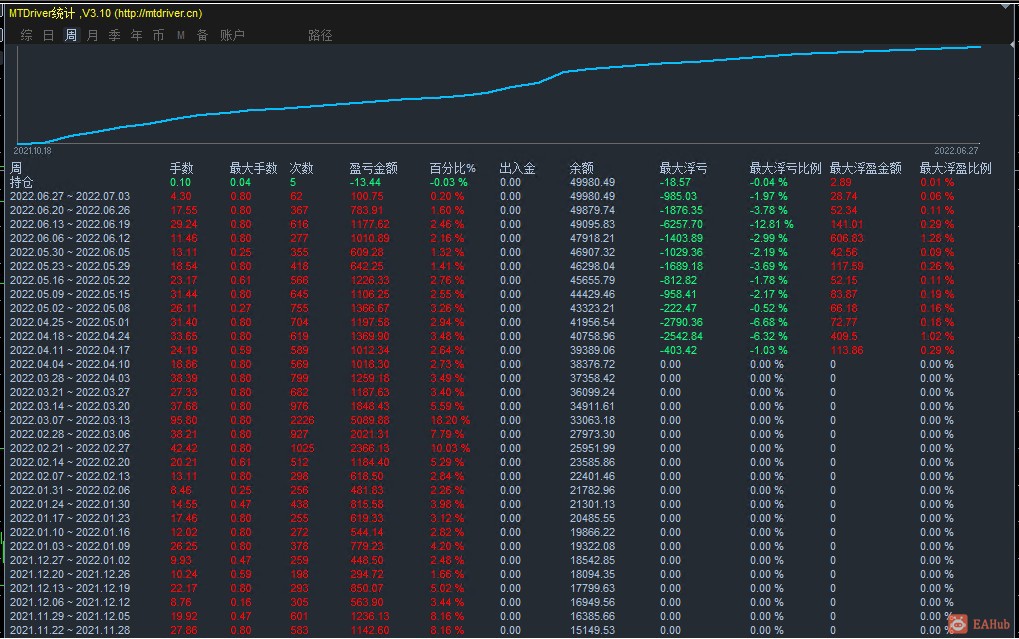Click the MTDriver统计 V3.10 title text
Screen dimensions: 1019x639
click(x=105, y=13)
